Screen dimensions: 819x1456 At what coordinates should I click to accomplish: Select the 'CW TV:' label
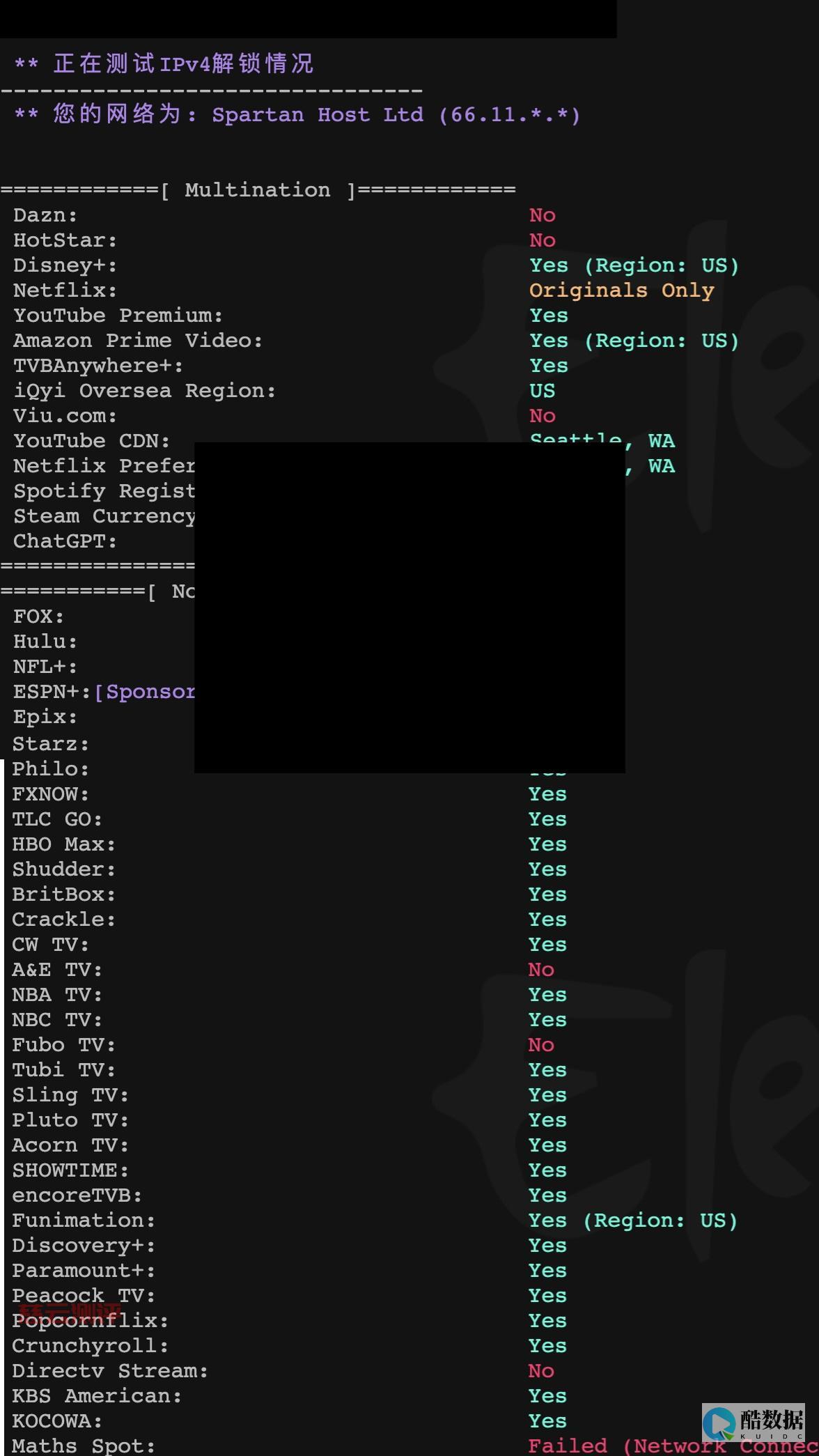tap(51, 945)
